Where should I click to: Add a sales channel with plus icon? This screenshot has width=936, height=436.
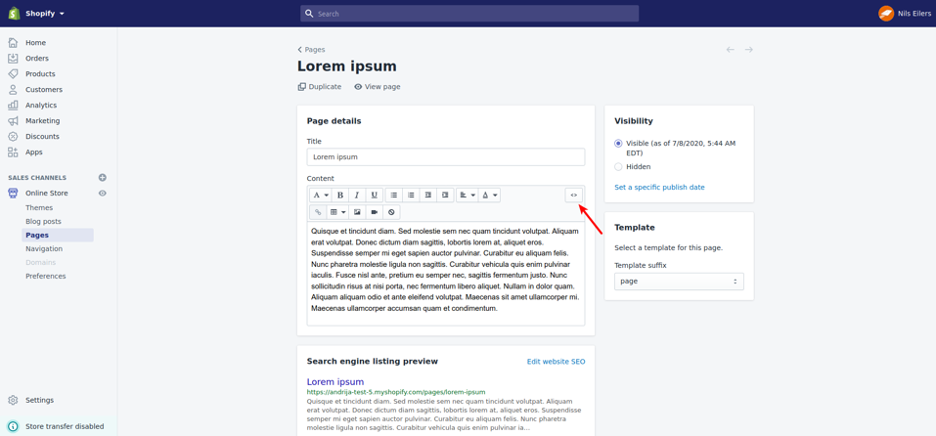click(102, 178)
